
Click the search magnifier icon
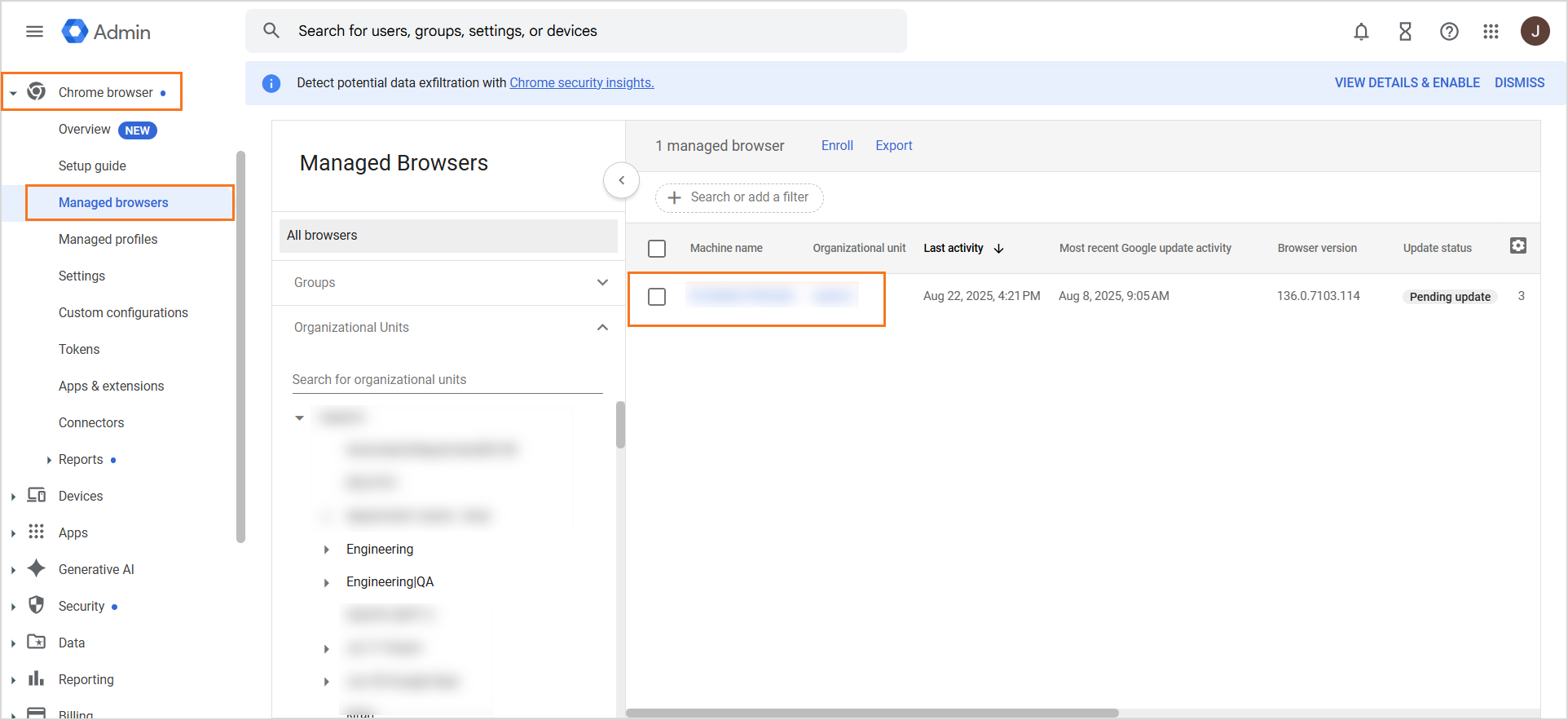(271, 31)
